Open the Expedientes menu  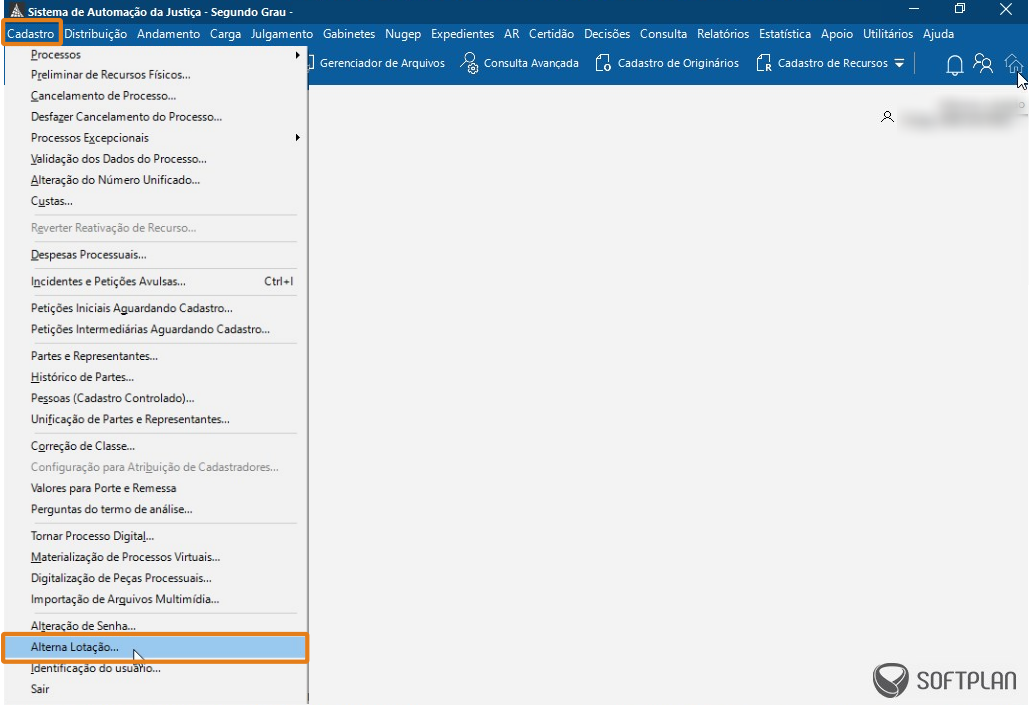tap(462, 33)
